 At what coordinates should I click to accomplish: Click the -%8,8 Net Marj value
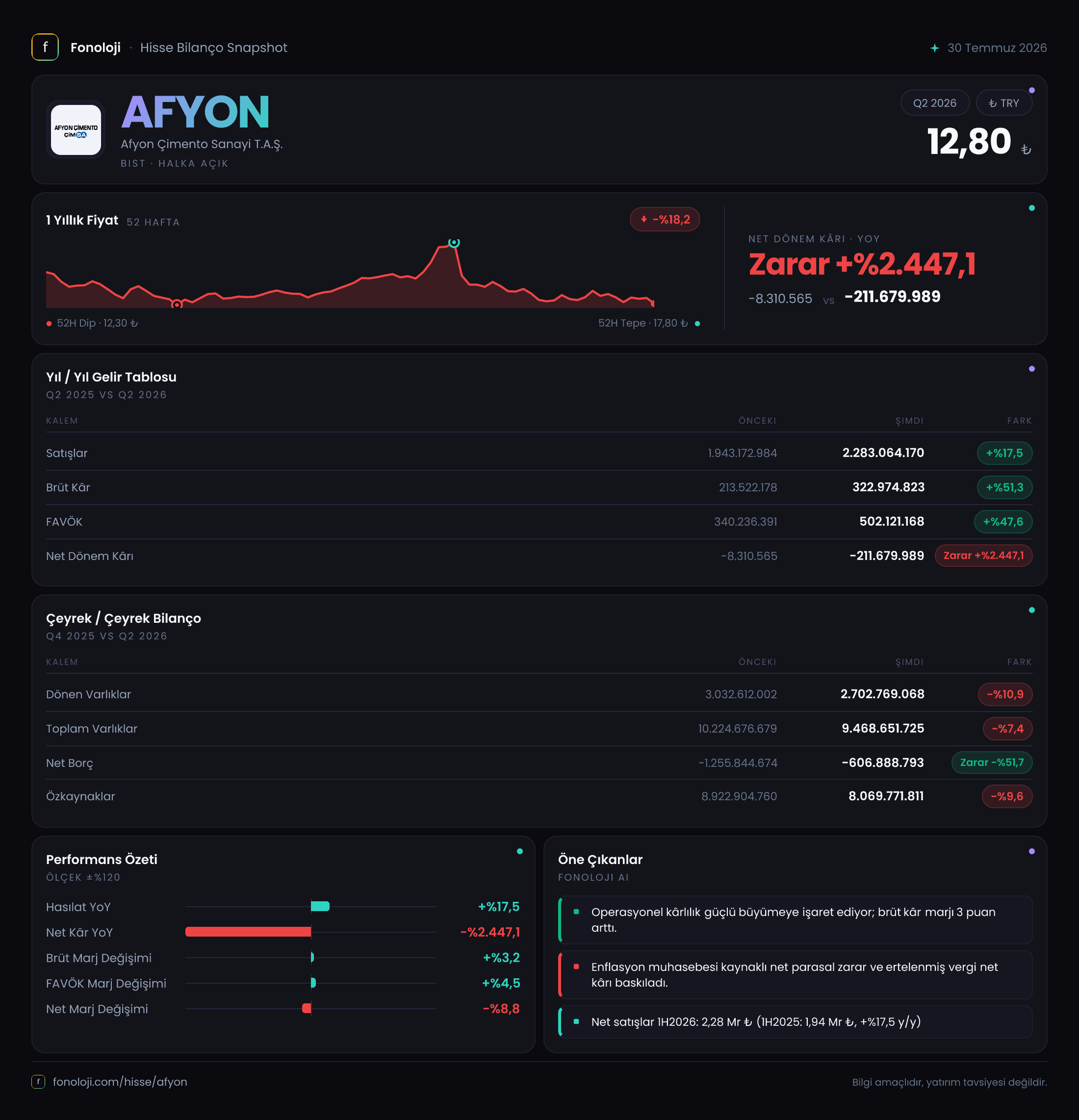tap(501, 1009)
